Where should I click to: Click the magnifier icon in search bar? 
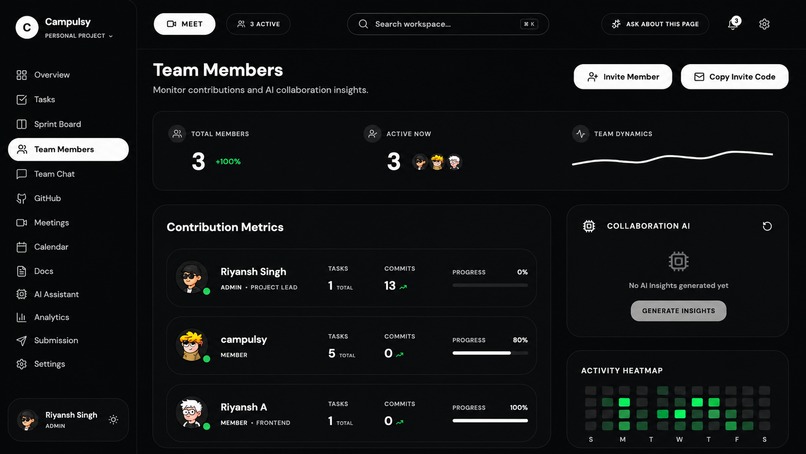tap(363, 24)
